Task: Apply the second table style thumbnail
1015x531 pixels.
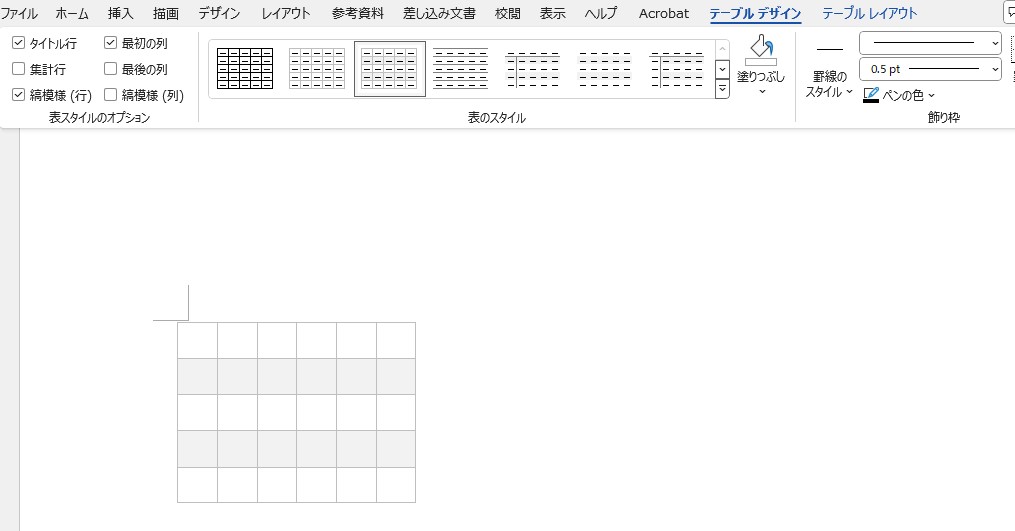Action: [317, 69]
